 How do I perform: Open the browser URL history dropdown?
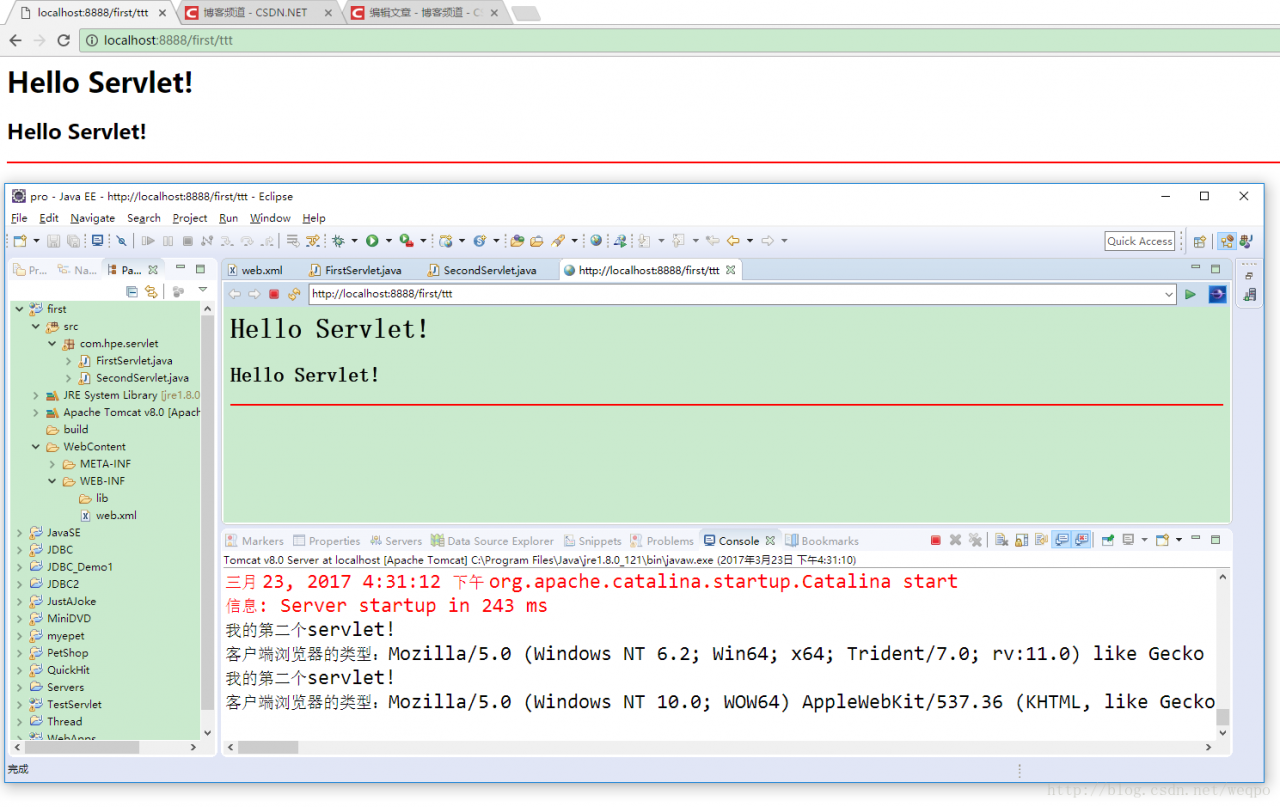click(x=1168, y=294)
